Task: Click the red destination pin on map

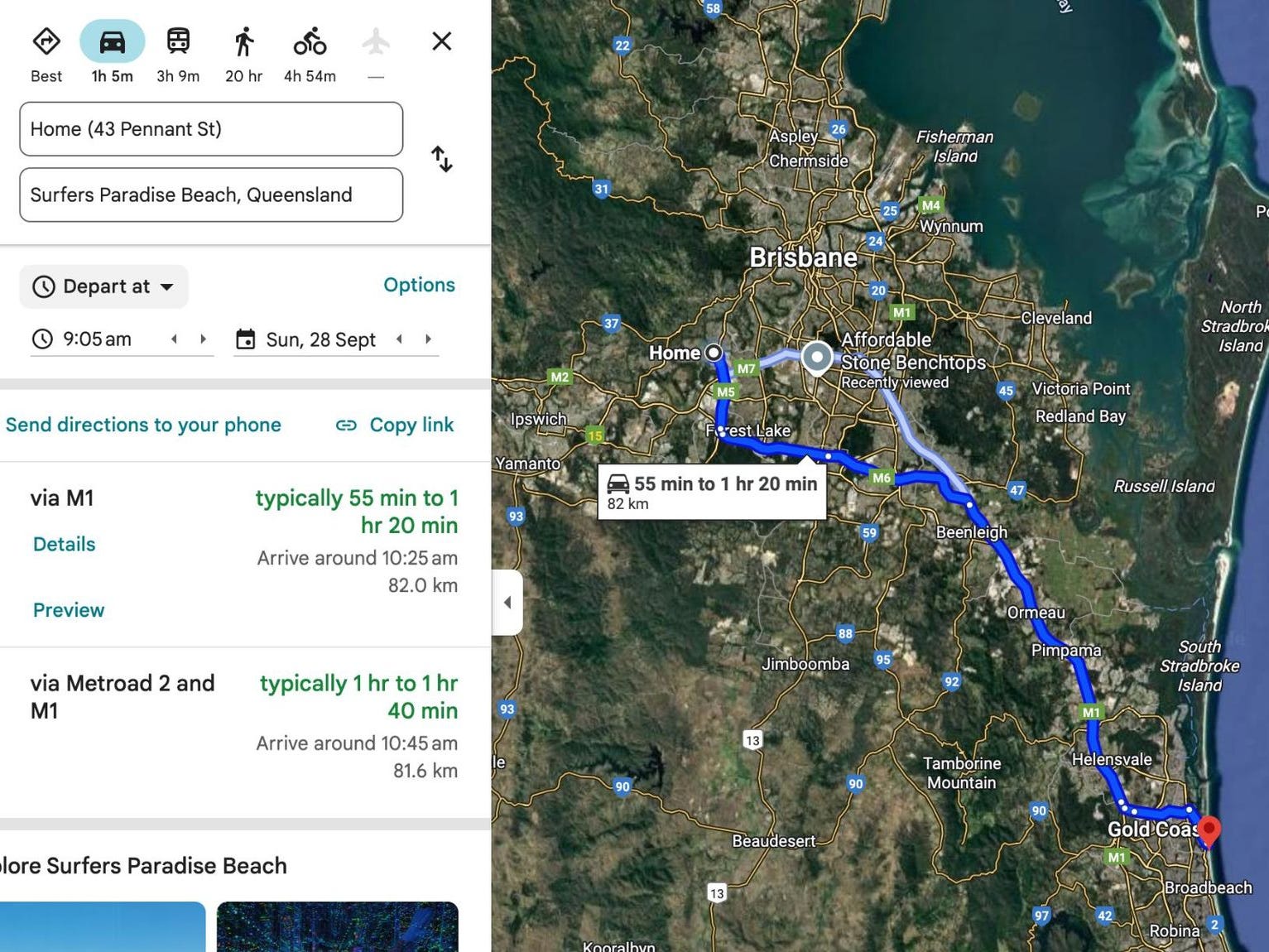Action: 1209,830
